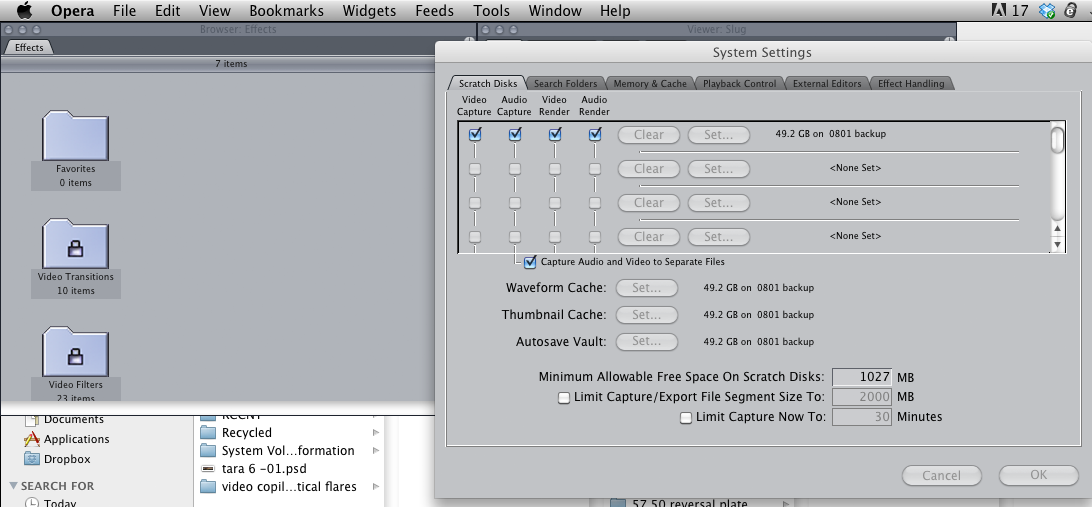
Task: Click the Minimum Allowable Free Space field
Action: tap(861, 377)
